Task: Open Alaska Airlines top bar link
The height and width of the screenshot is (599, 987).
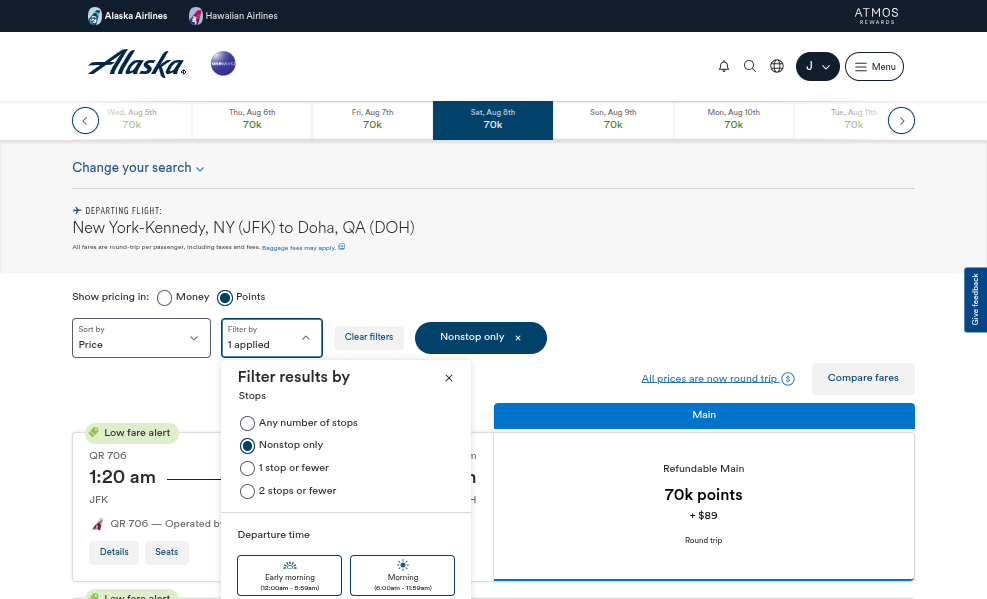Action: click(128, 16)
